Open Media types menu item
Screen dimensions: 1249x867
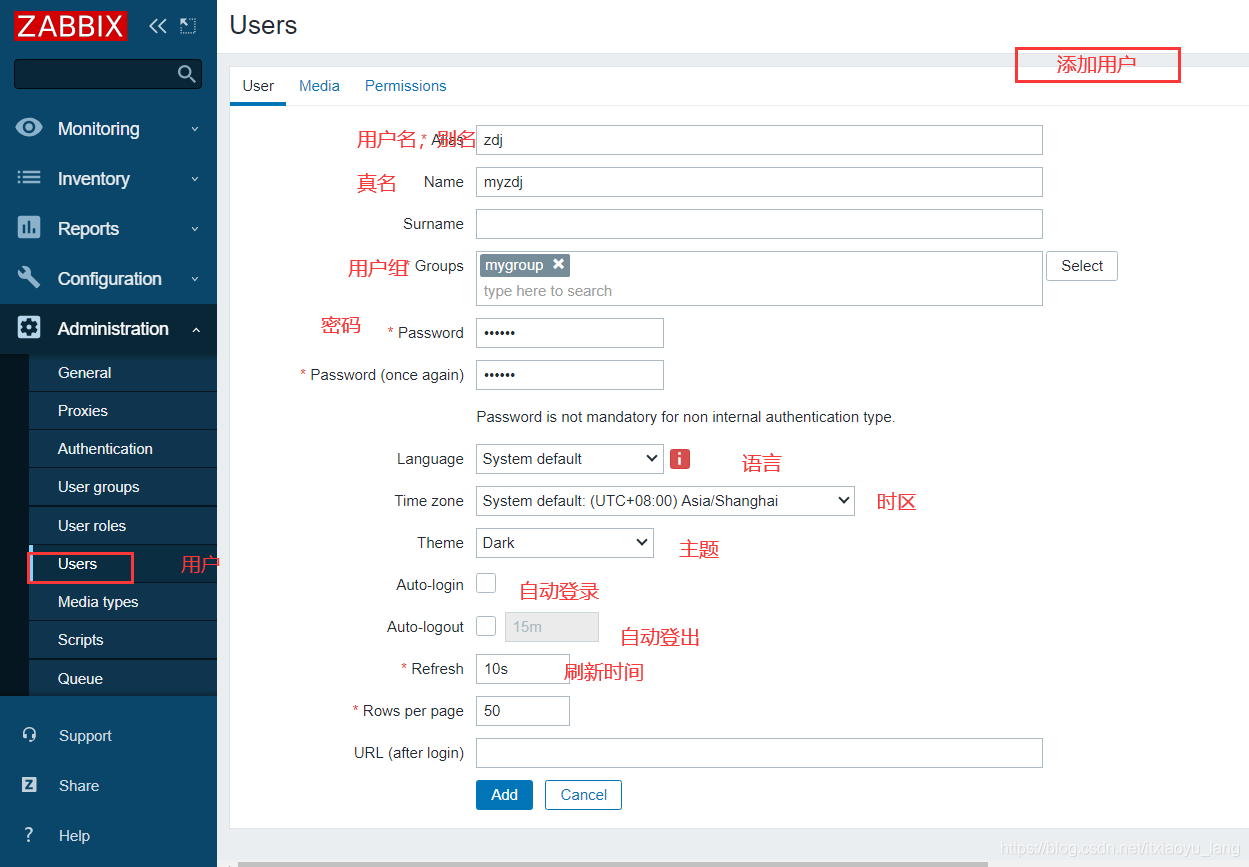[123, 602]
